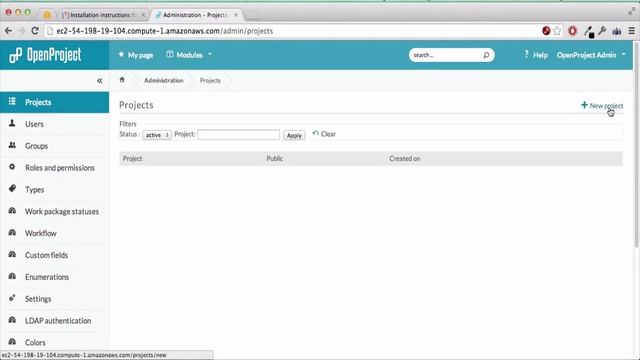Open new blank browser tab button
Viewport: 640px width, 360px height.
252,15
